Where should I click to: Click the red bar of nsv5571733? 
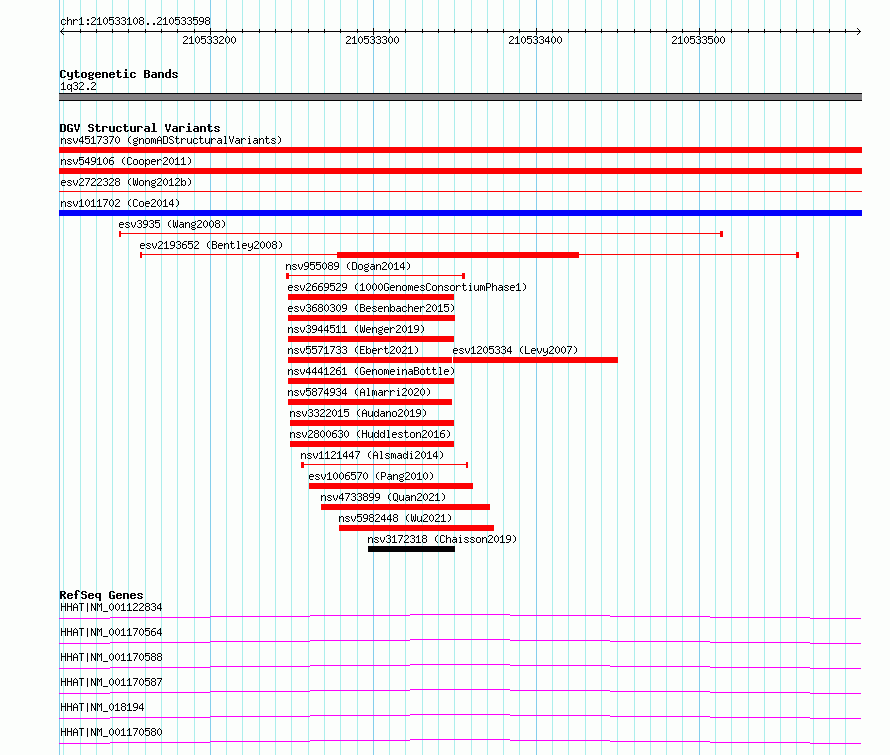point(370,360)
